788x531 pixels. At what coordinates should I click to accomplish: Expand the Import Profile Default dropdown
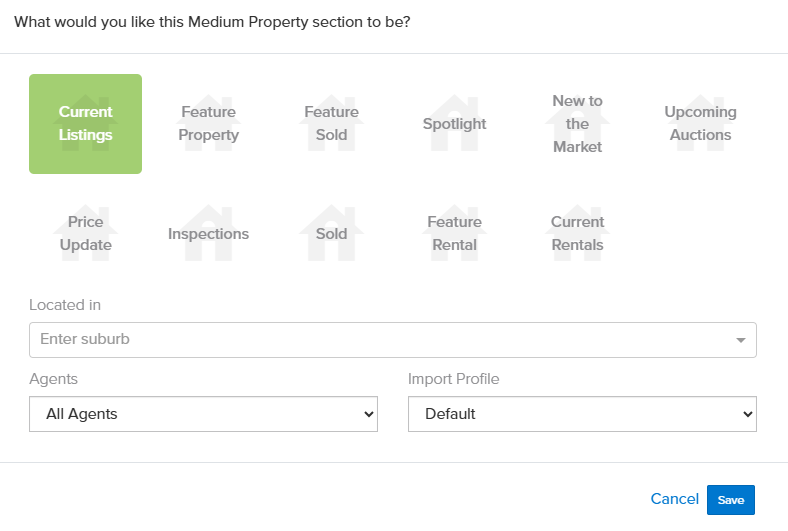[582, 414]
